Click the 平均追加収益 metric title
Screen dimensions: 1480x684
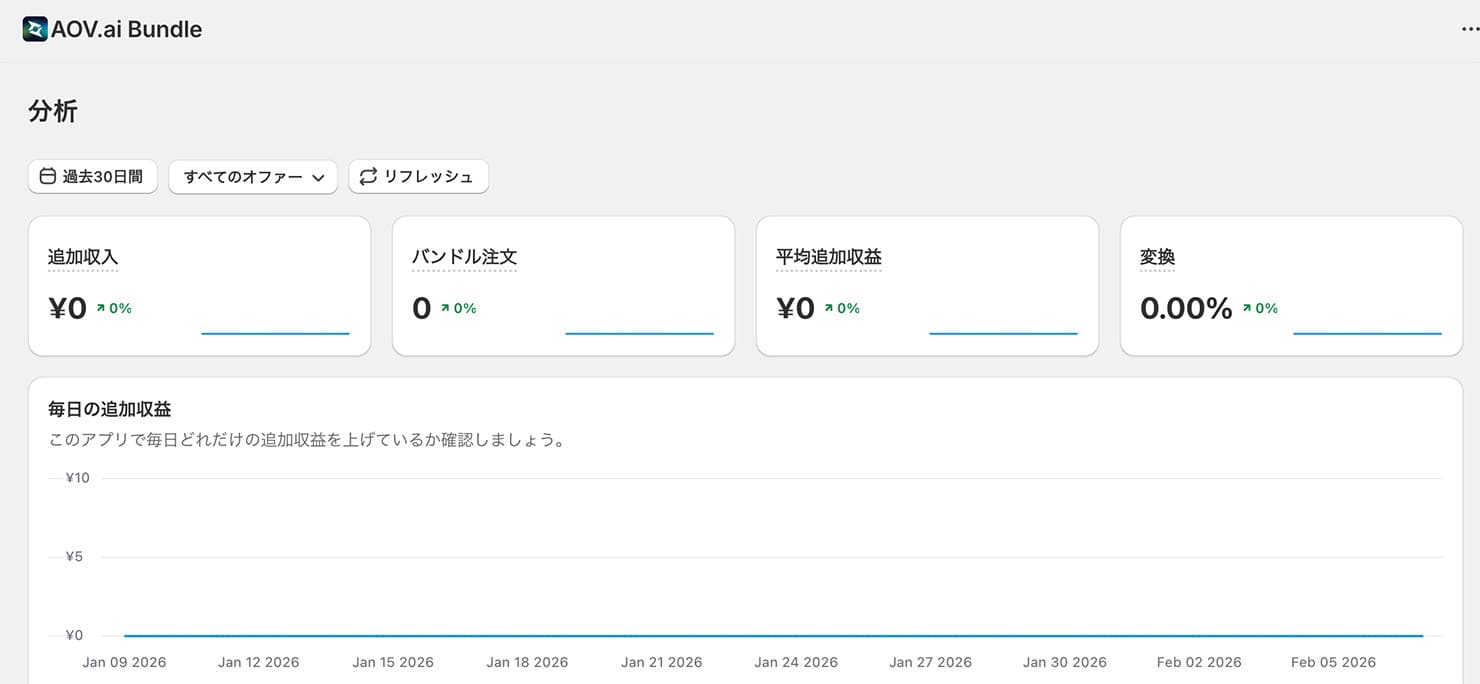(829, 257)
